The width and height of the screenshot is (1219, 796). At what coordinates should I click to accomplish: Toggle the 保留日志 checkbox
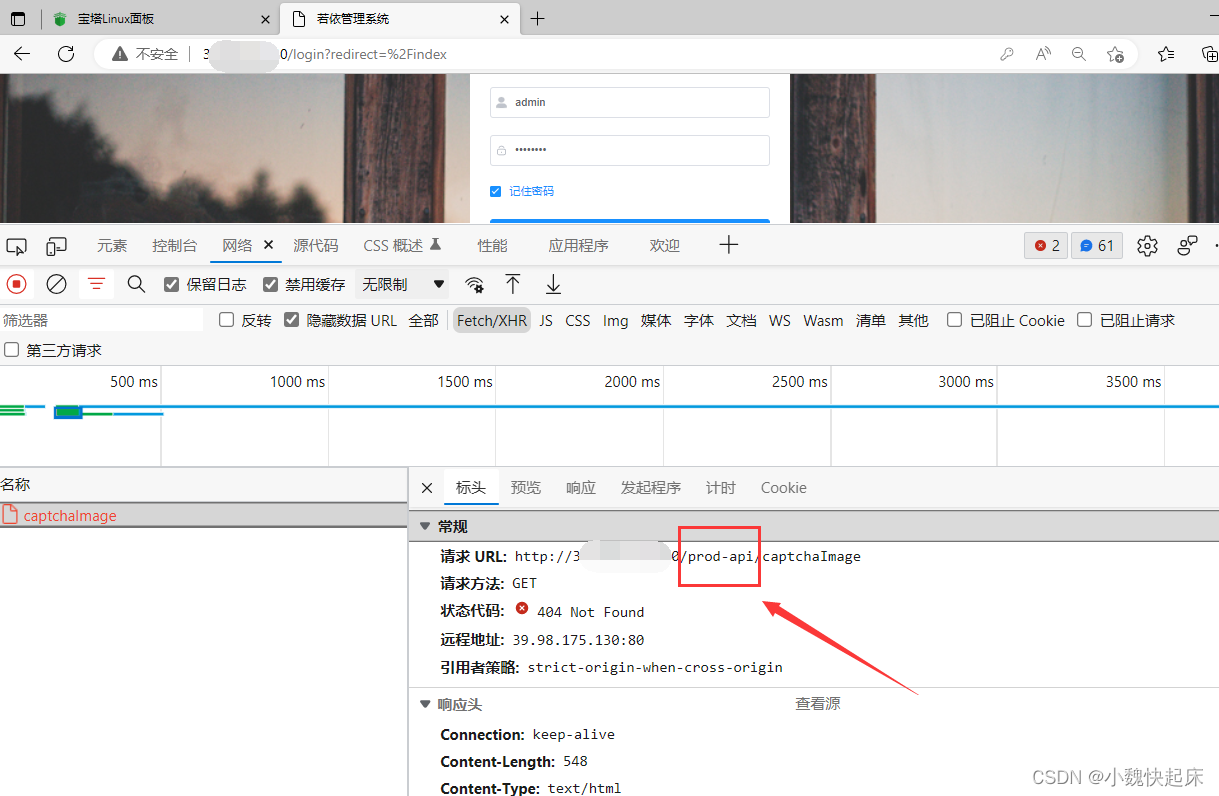(x=171, y=285)
